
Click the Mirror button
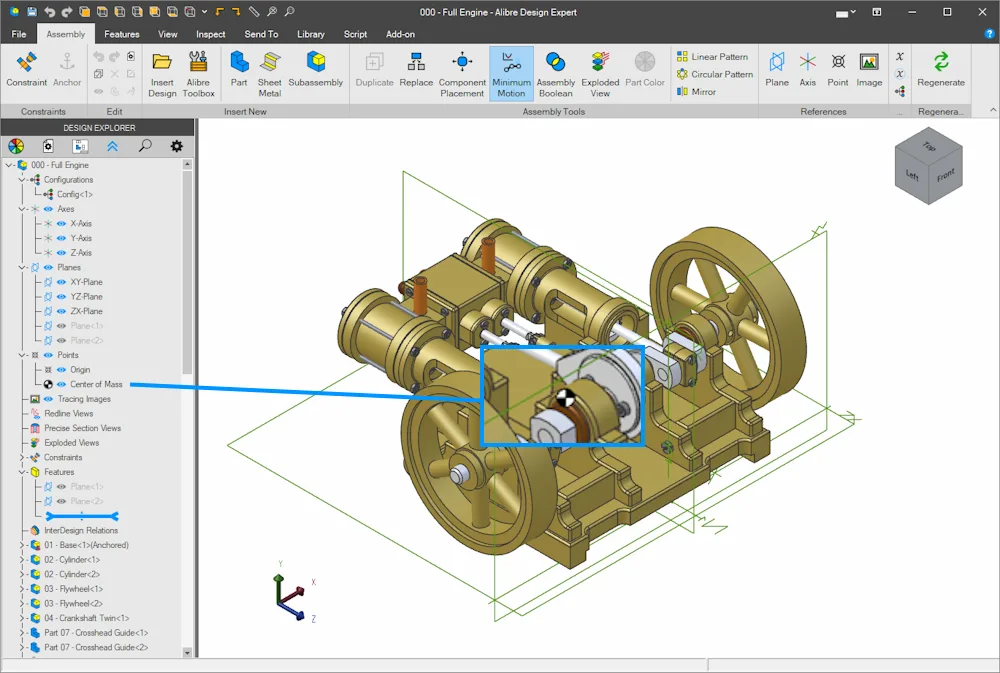pyautogui.click(x=696, y=92)
